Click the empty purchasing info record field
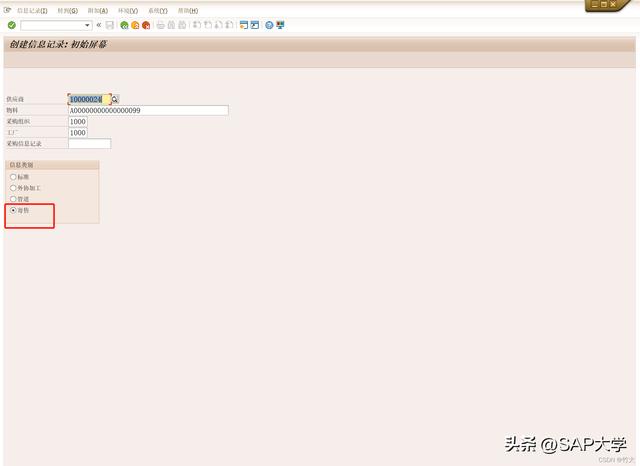 click(x=89, y=144)
